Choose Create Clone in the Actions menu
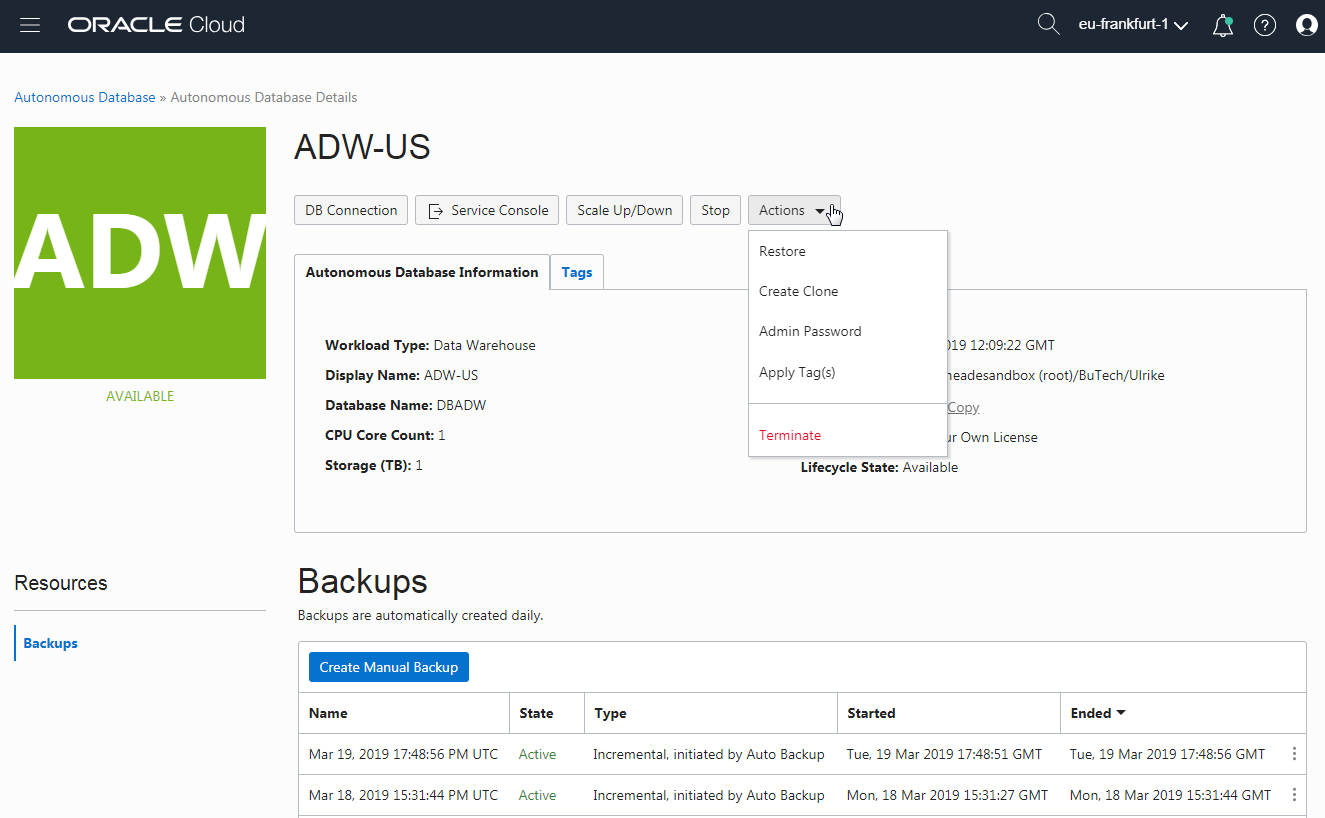Viewport: 1325px width, 818px height. tap(798, 291)
